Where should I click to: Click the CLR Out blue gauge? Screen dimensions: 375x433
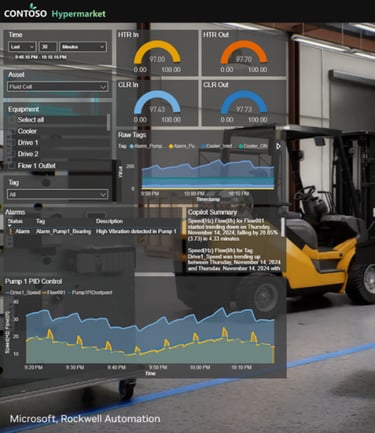tap(244, 103)
